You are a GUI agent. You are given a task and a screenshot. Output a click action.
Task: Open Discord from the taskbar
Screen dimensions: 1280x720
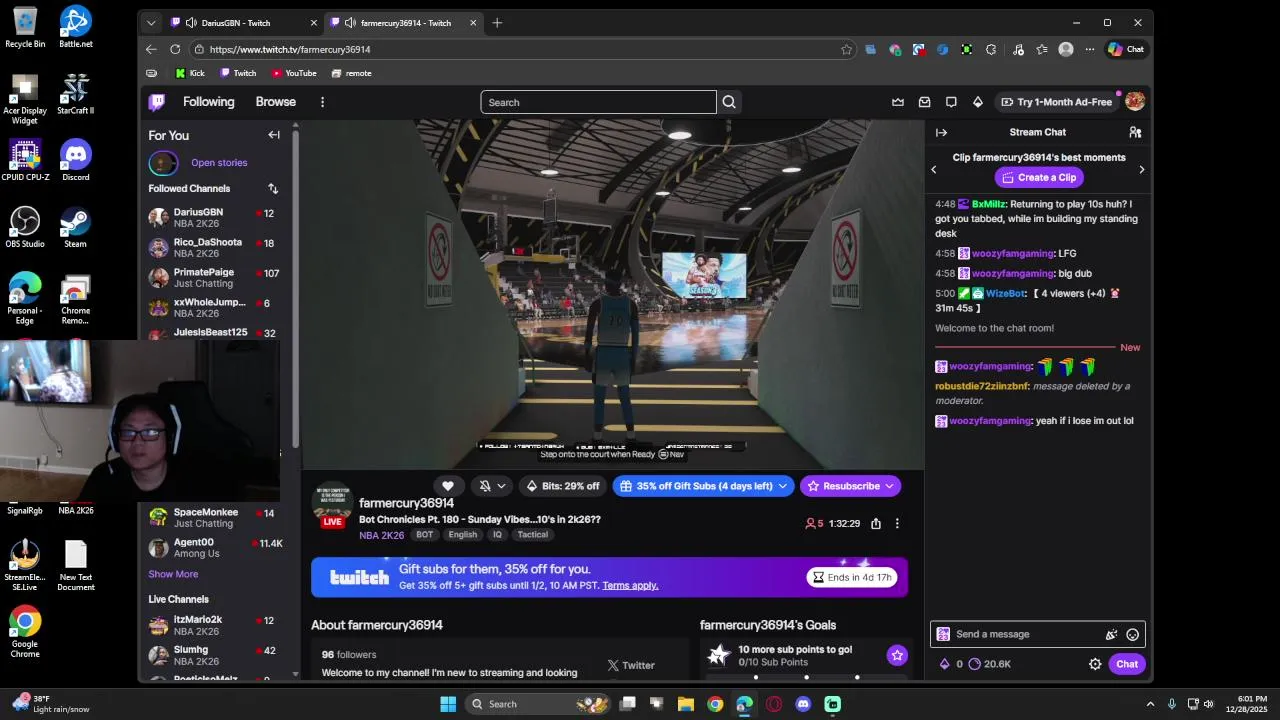[x=803, y=704]
